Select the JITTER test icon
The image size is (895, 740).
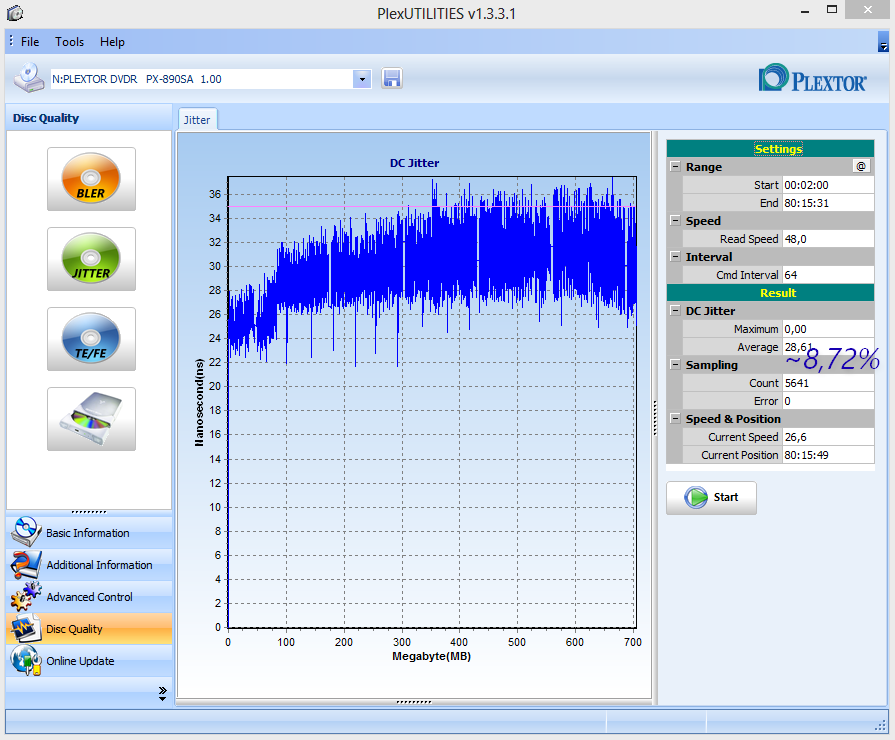tap(91, 259)
